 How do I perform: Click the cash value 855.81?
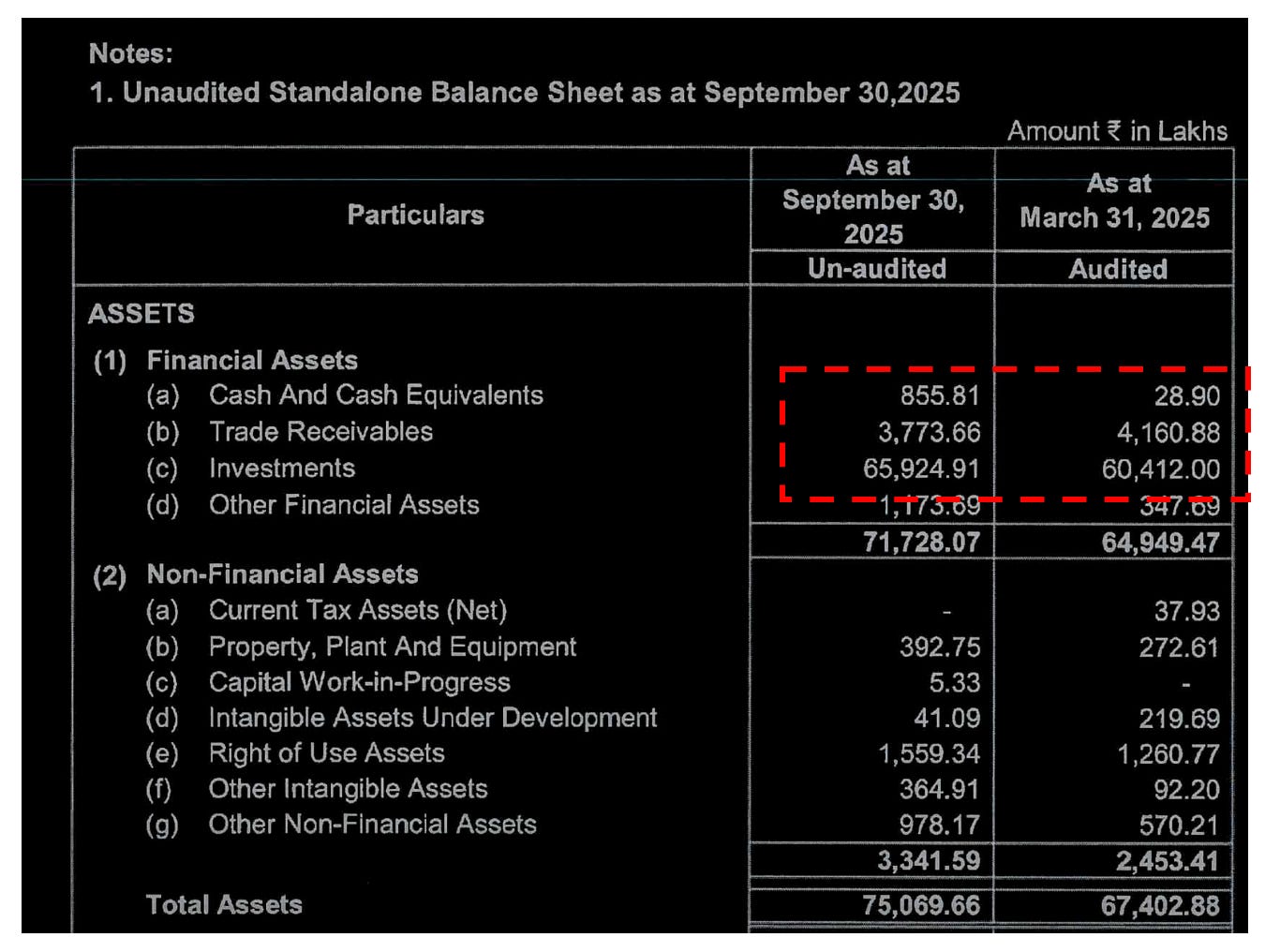click(x=940, y=395)
